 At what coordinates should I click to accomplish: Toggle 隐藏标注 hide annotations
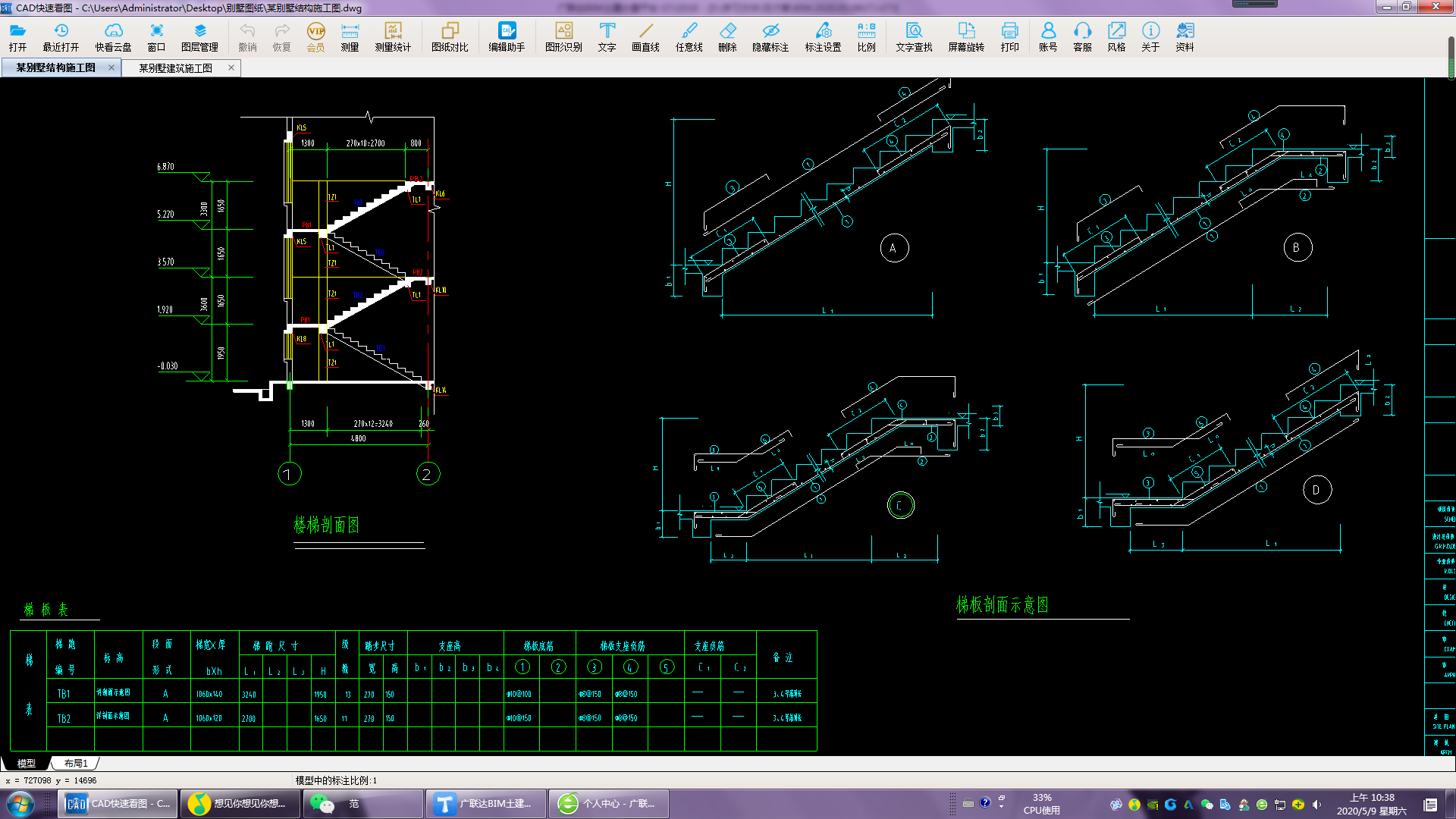(770, 37)
